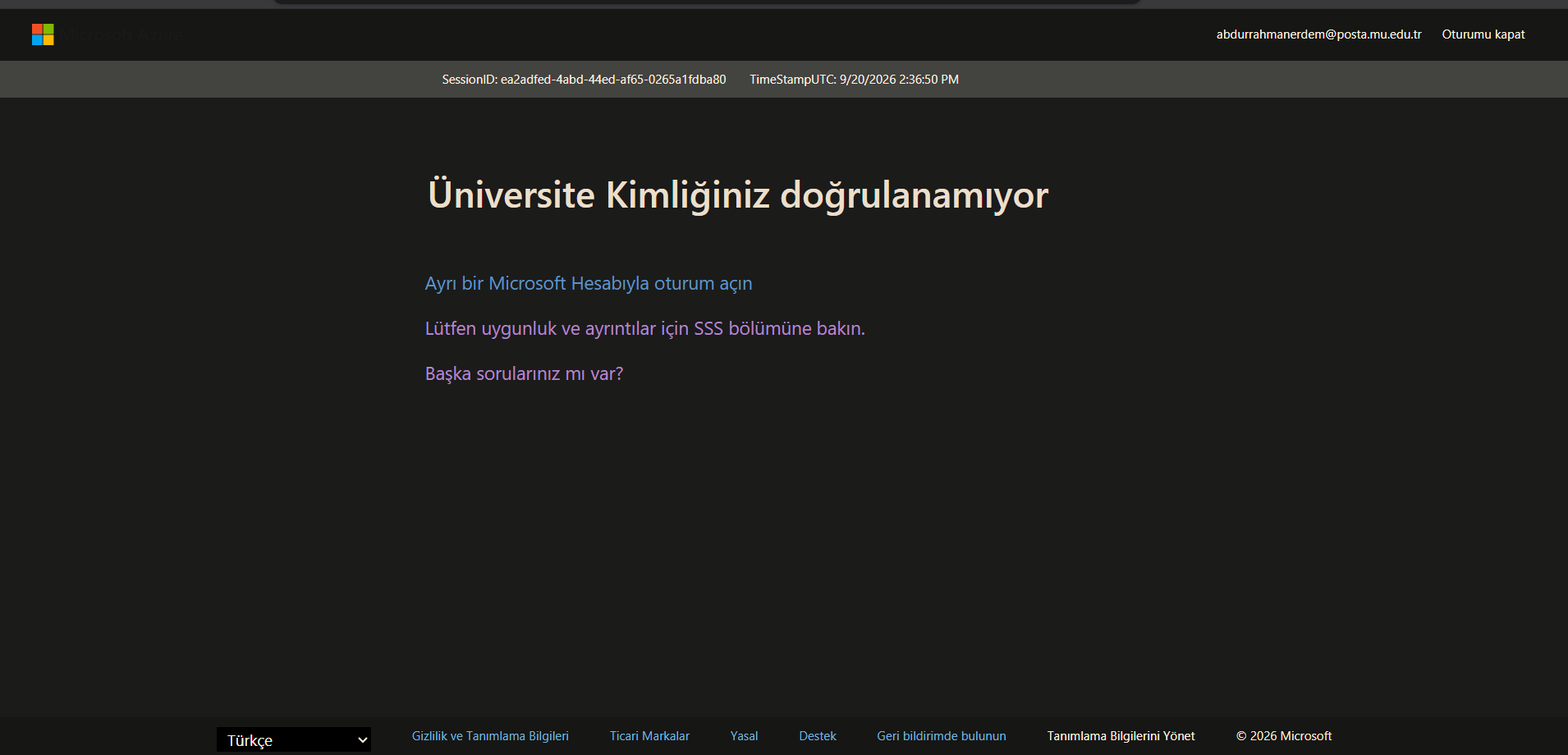
Task: Click Tanımlama Bilgilerini Yönet in footer
Action: point(1121,736)
